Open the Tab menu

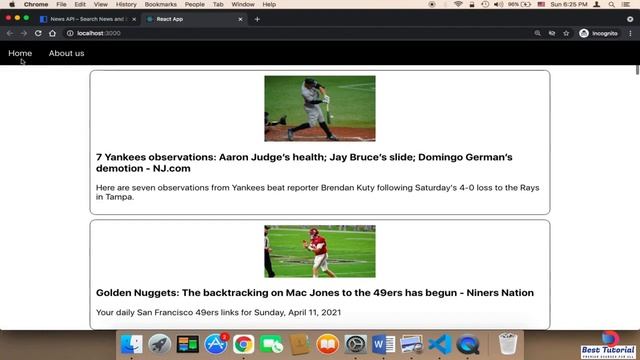pos(218,4)
